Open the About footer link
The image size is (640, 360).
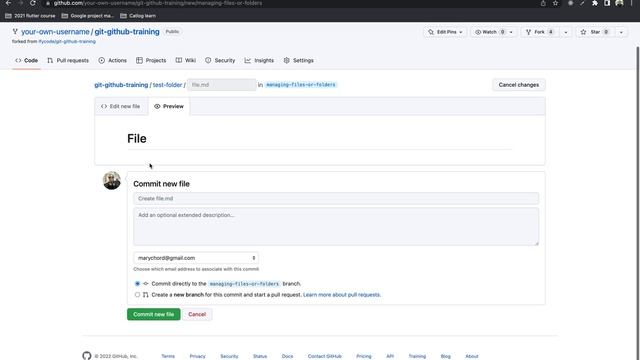(x=472, y=356)
